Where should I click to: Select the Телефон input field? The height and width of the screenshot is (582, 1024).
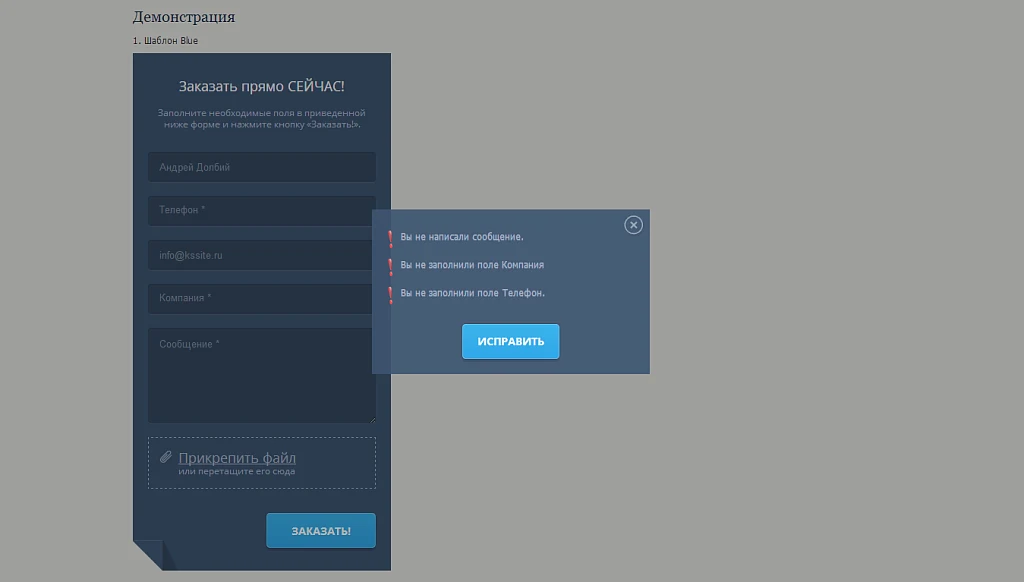(x=261, y=210)
